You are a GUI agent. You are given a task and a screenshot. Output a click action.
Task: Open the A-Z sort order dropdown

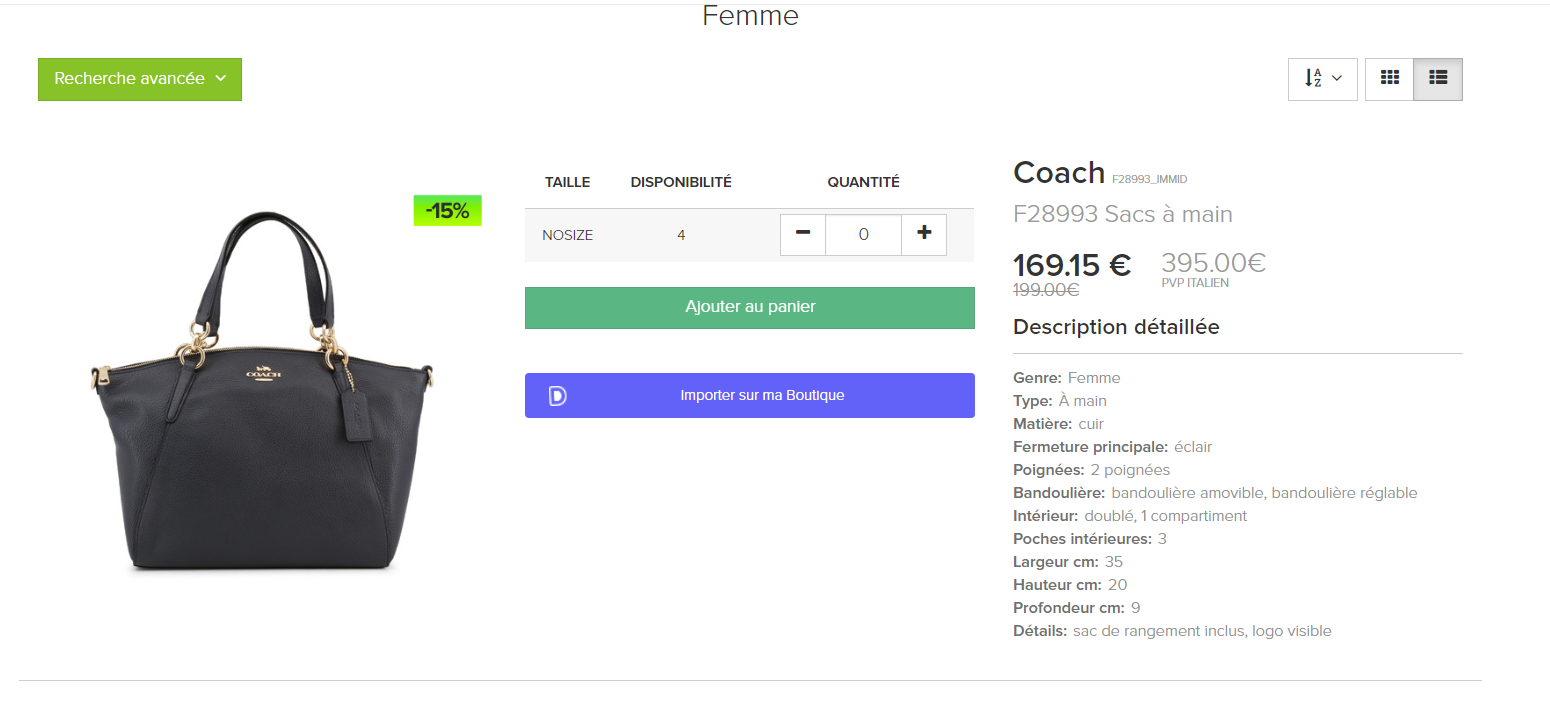point(1322,78)
